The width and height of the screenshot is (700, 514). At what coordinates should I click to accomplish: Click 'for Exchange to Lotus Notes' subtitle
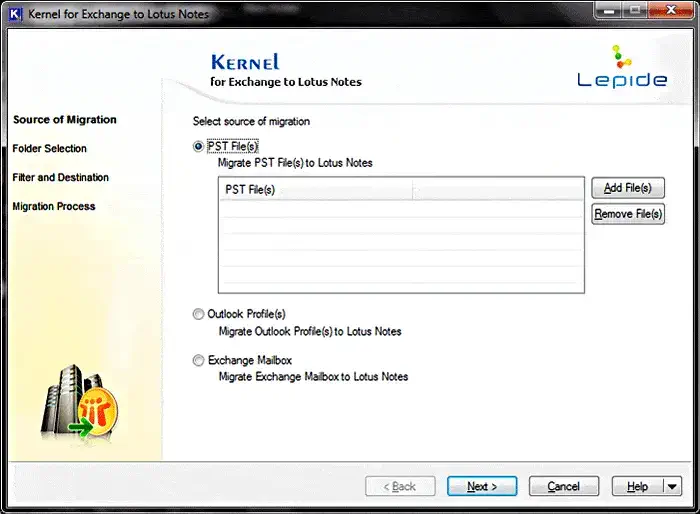pos(286,82)
